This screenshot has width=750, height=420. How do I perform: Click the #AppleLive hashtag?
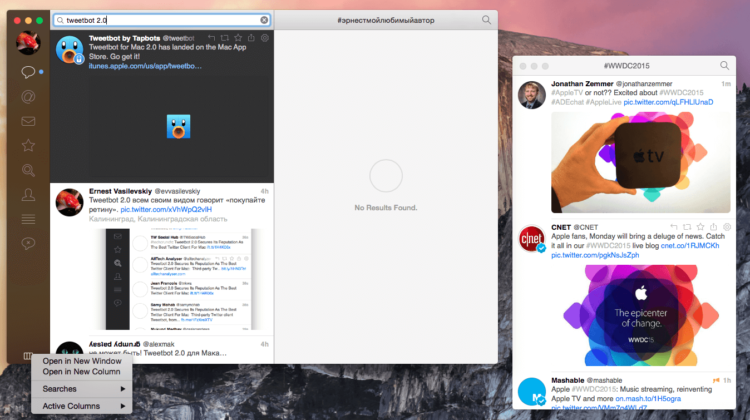(x=603, y=102)
